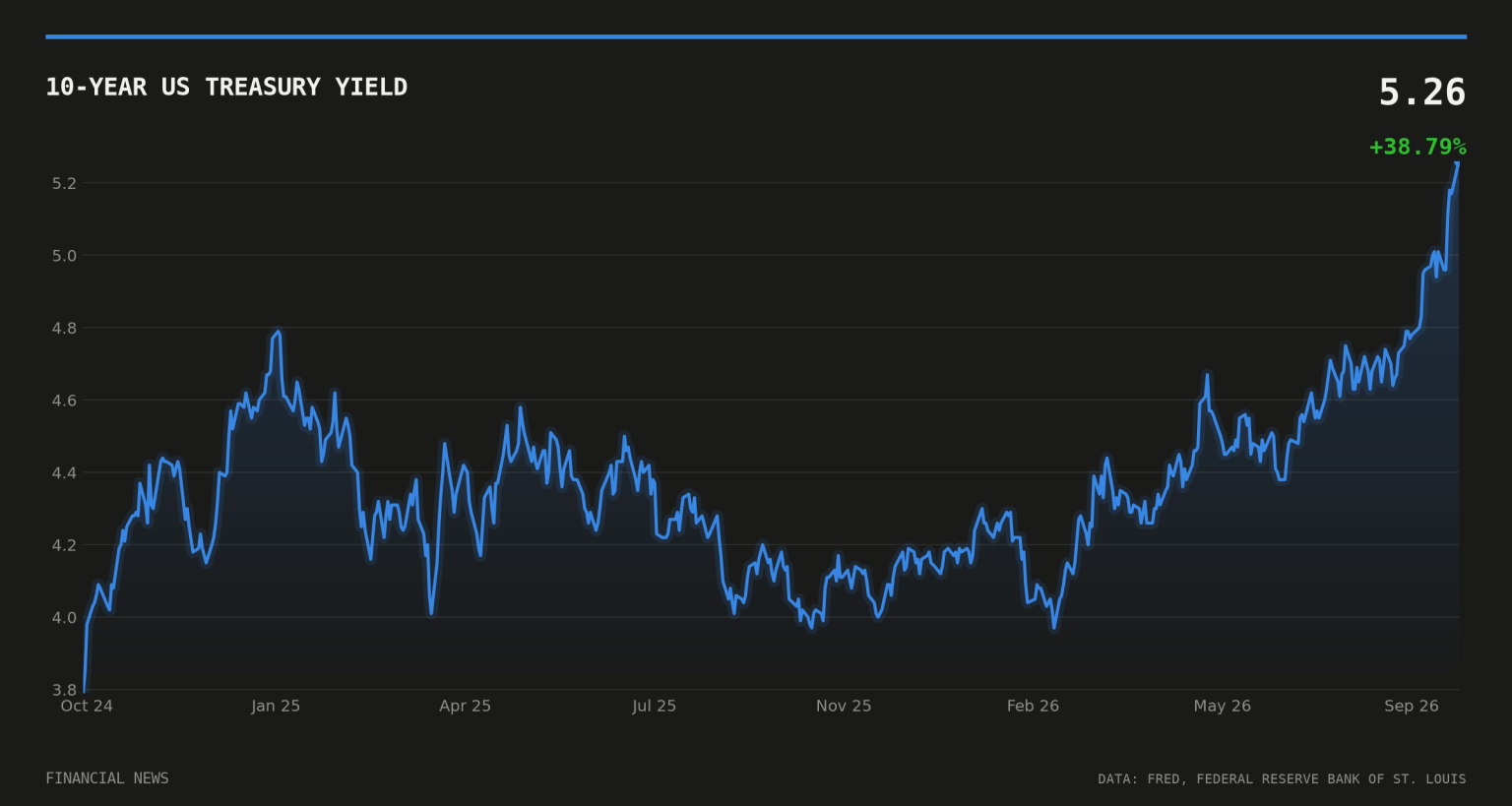Select the current yield value 5.26
The height and width of the screenshot is (806, 1512).
click(1422, 93)
